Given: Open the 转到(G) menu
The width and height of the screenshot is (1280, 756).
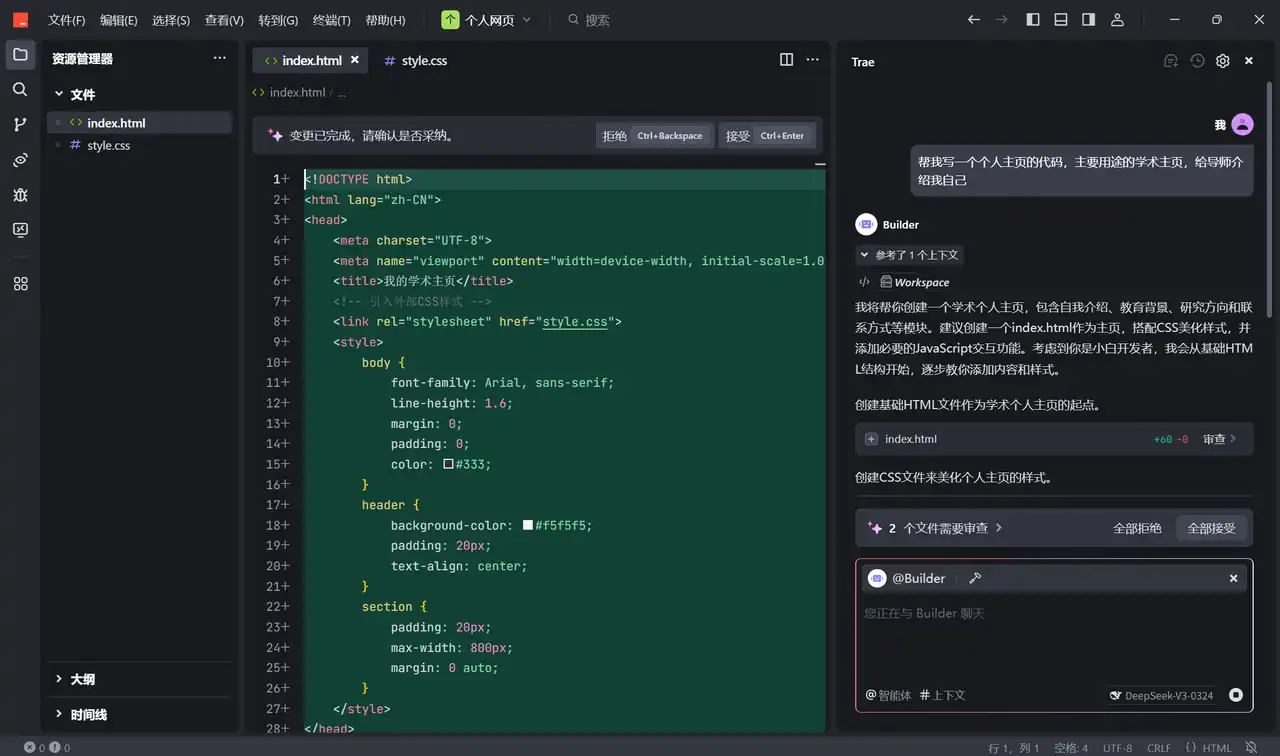Looking at the screenshot, I should pyautogui.click(x=278, y=20).
